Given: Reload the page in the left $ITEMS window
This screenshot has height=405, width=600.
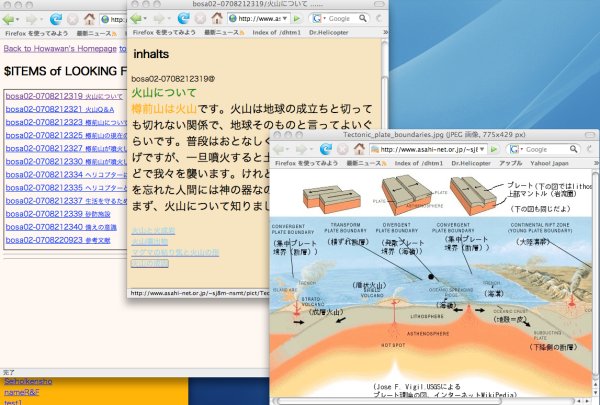Looking at the screenshot, I should click(56, 19).
